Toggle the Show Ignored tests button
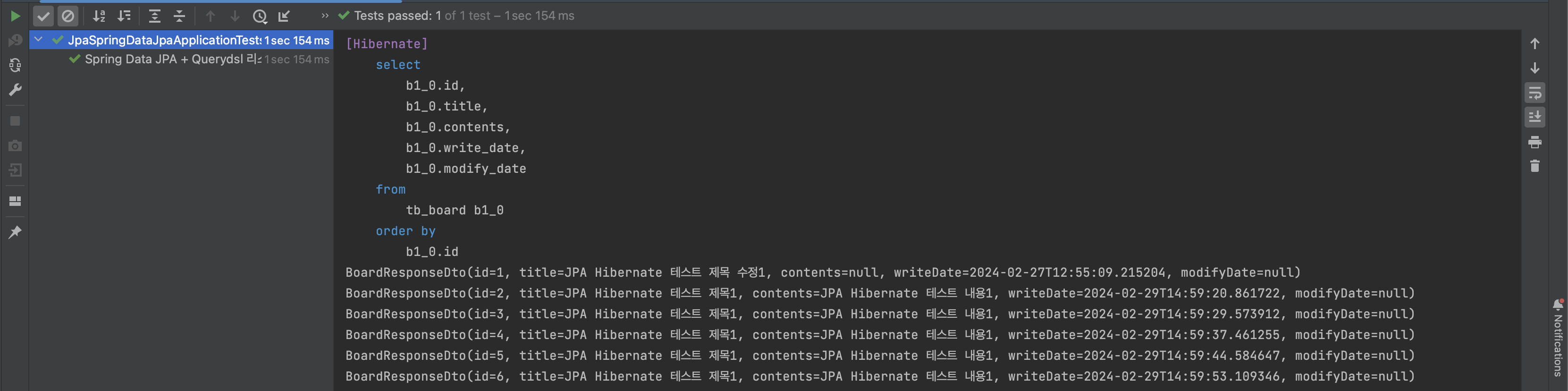Image resolution: width=1568 pixels, height=391 pixels. click(x=67, y=16)
